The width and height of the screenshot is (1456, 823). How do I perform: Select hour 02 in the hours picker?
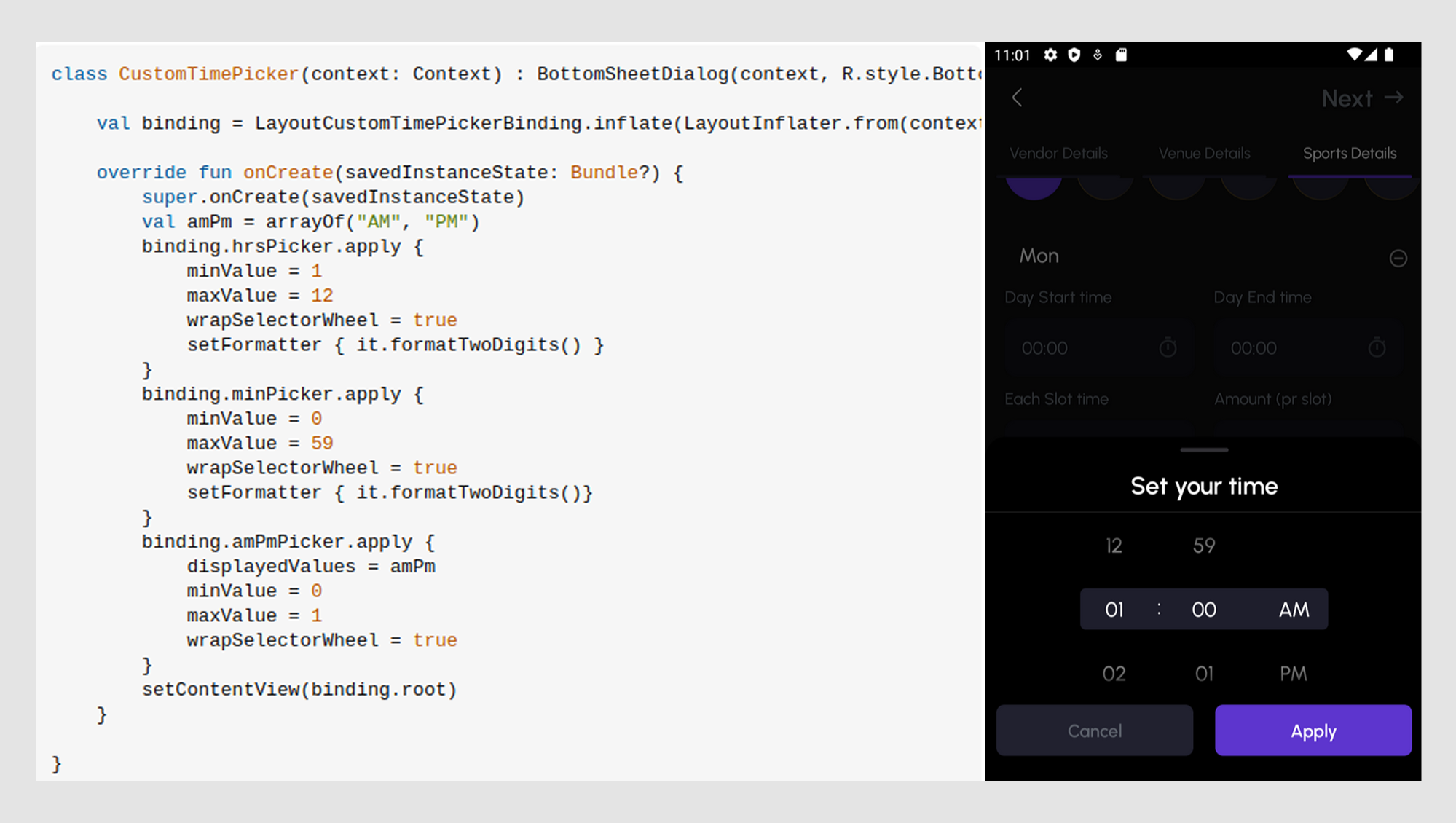[x=1114, y=674]
